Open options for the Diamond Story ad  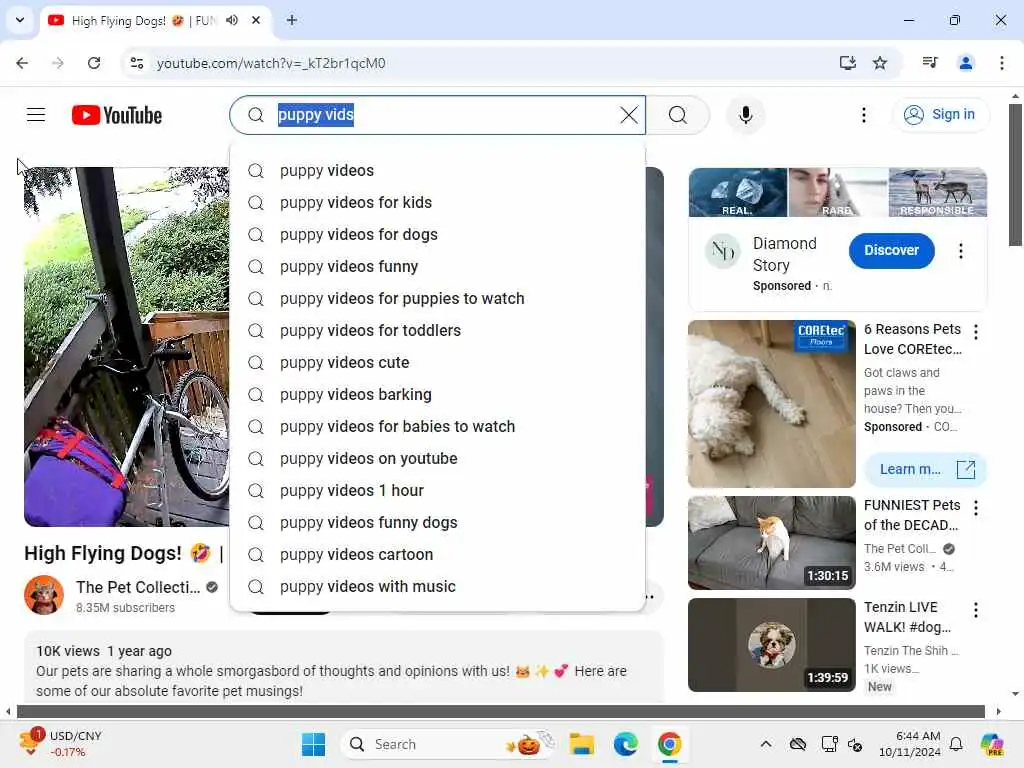960,251
